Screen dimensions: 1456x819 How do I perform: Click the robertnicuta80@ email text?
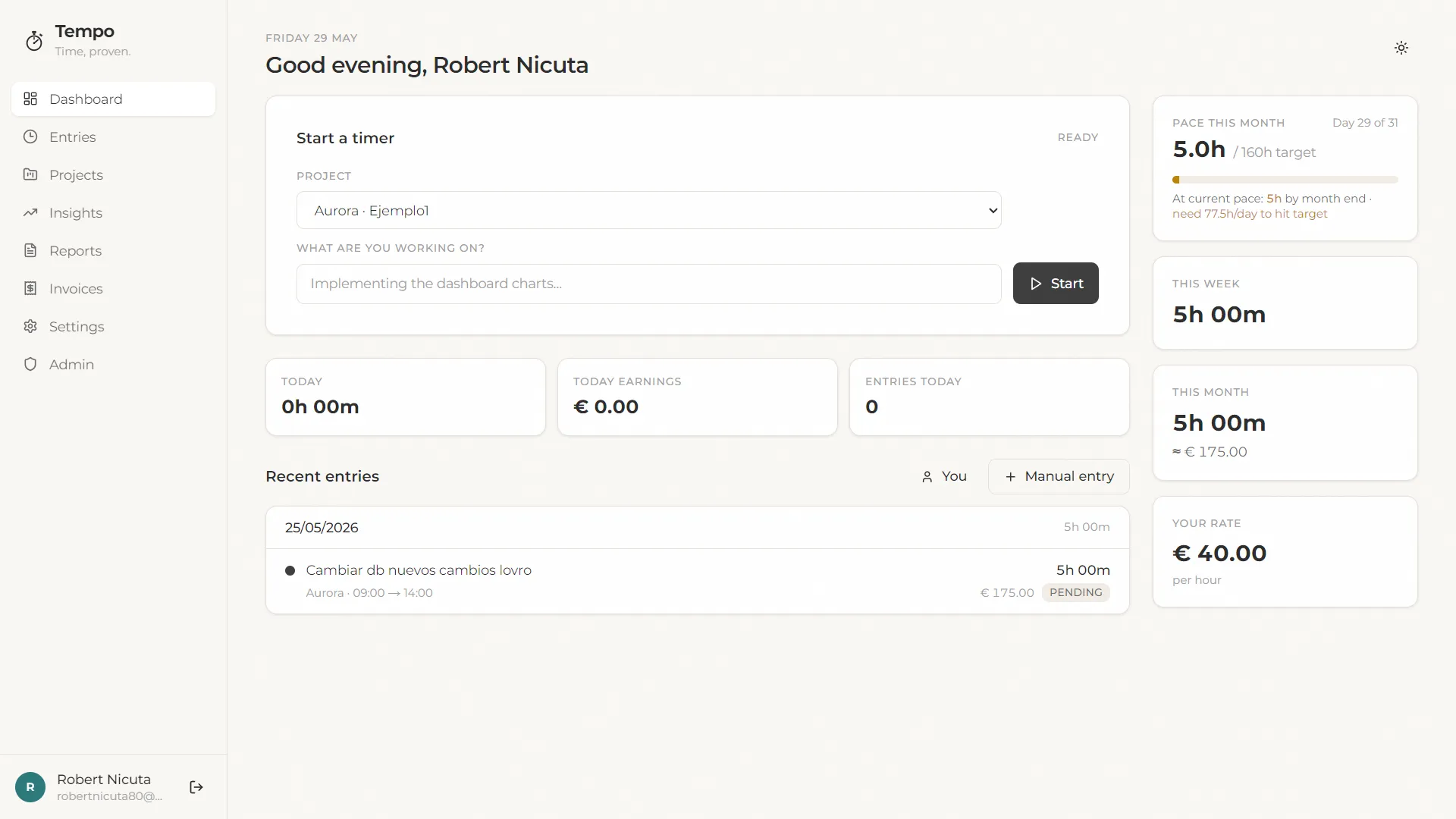click(110, 796)
